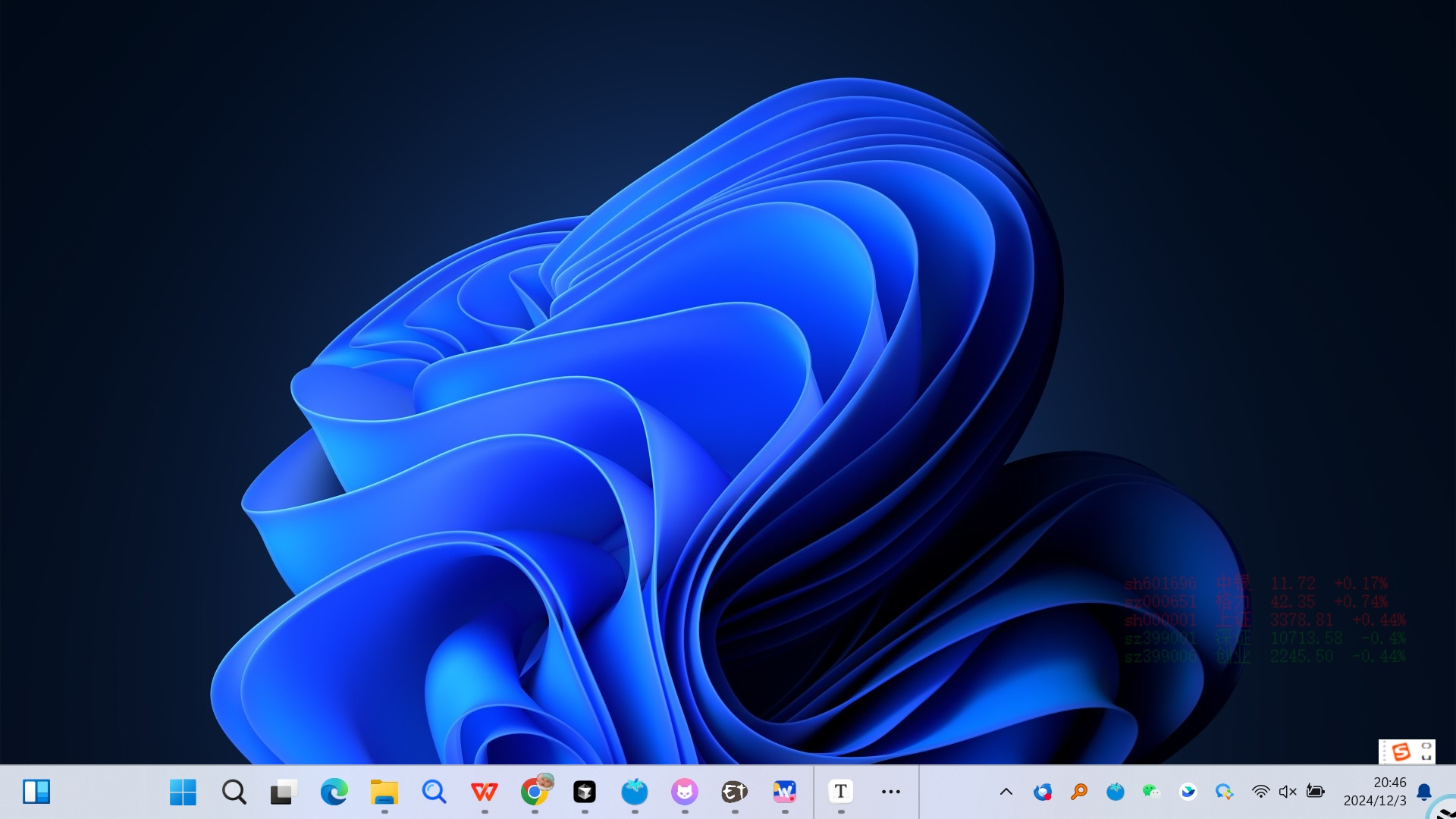1456x819 pixels.
Task: Open the colorful W whiteboard app icon
Action: click(784, 792)
